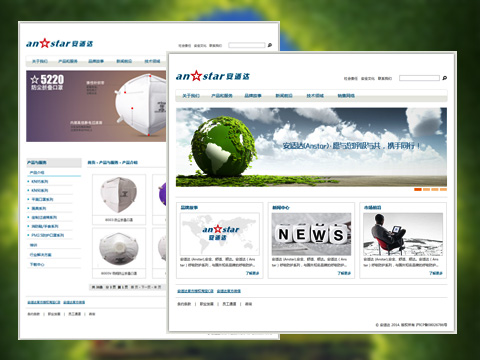This screenshot has height=360, width=480.
Task: Open the man-with-laptop image card
Action: coord(403,234)
